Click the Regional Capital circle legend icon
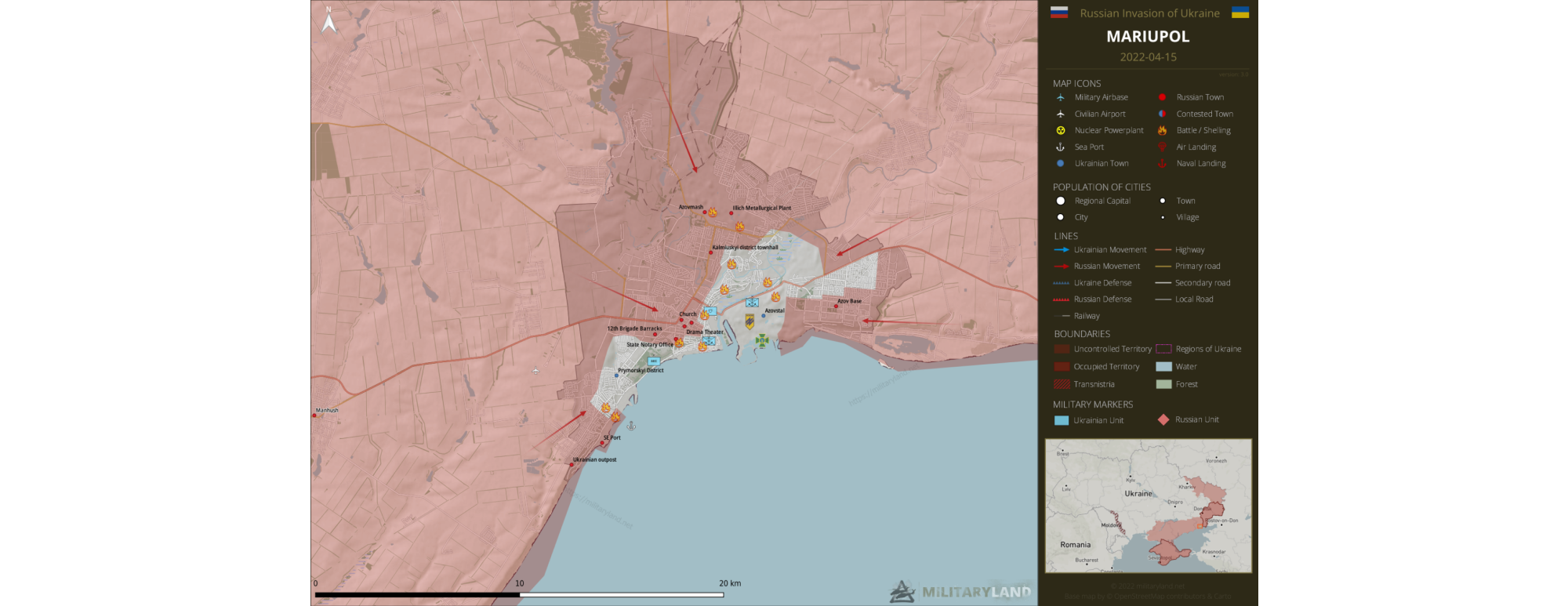 tap(1060, 201)
